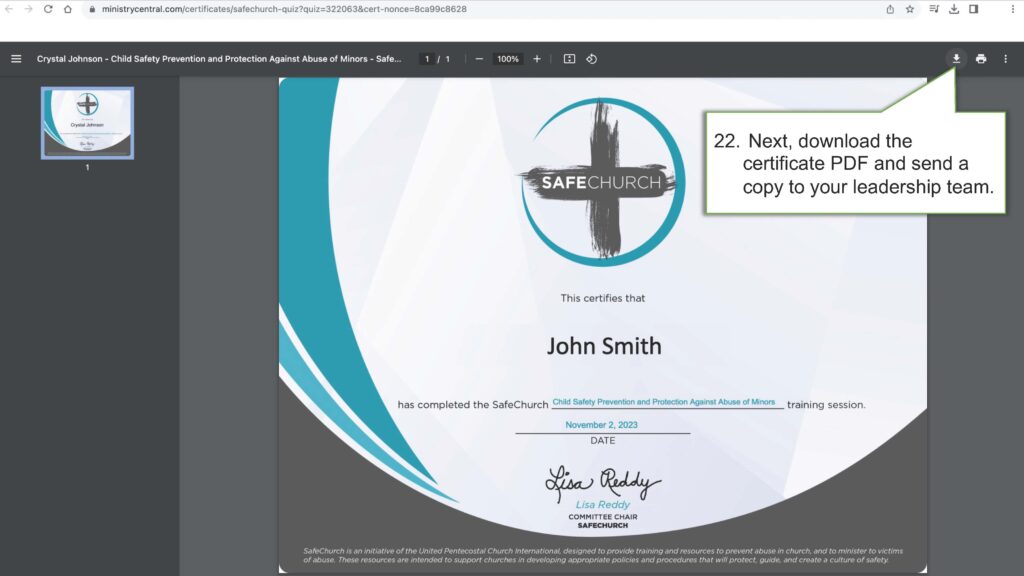Toggle the PDF sidebar menu
The image size is (1024, 576).
point(16,59)
